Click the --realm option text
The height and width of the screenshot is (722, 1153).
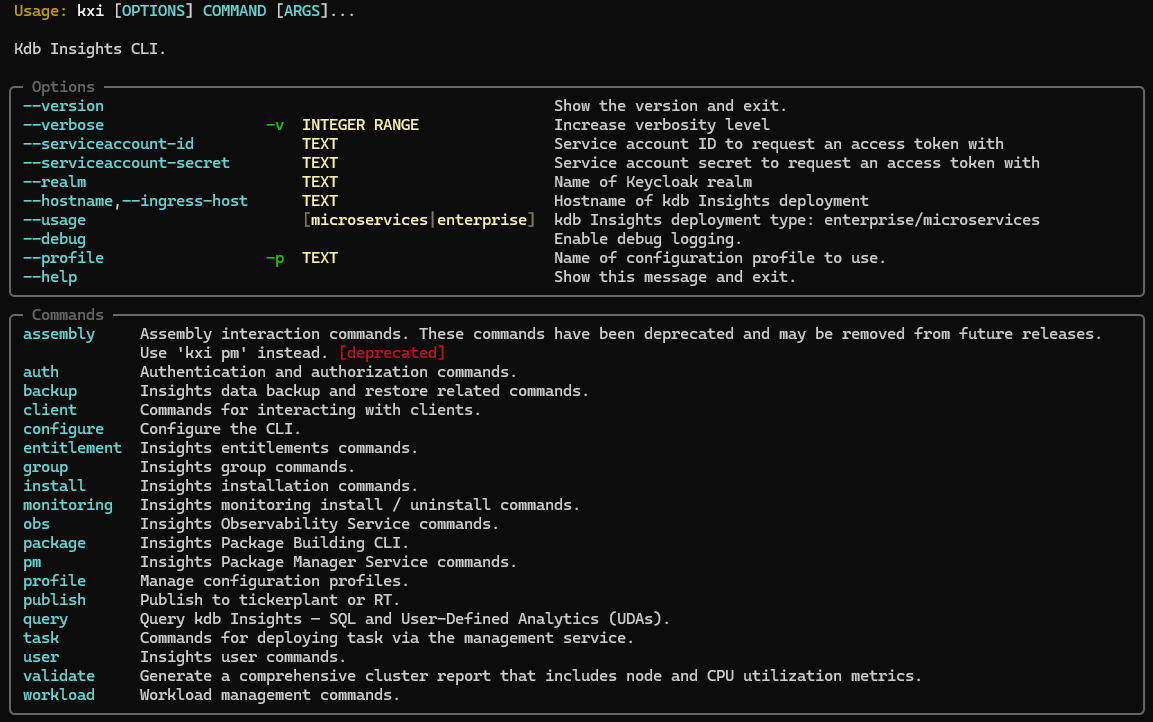(x=54, y=182)
